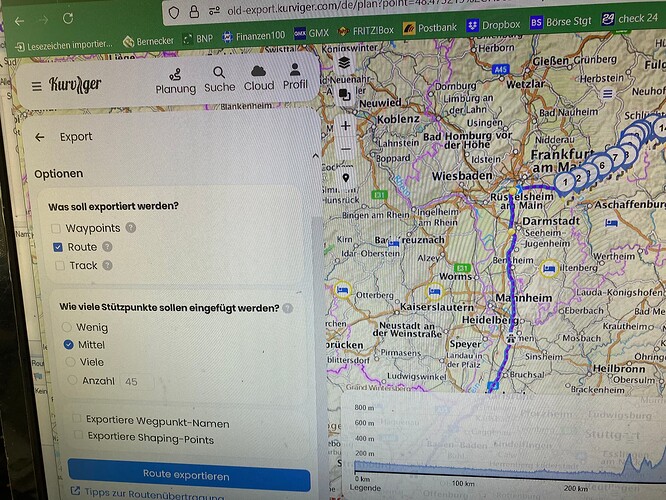This screenshot has width=666, height=500.
Task: Click the Anzahl number field showing 45
Action: (137, 381)
